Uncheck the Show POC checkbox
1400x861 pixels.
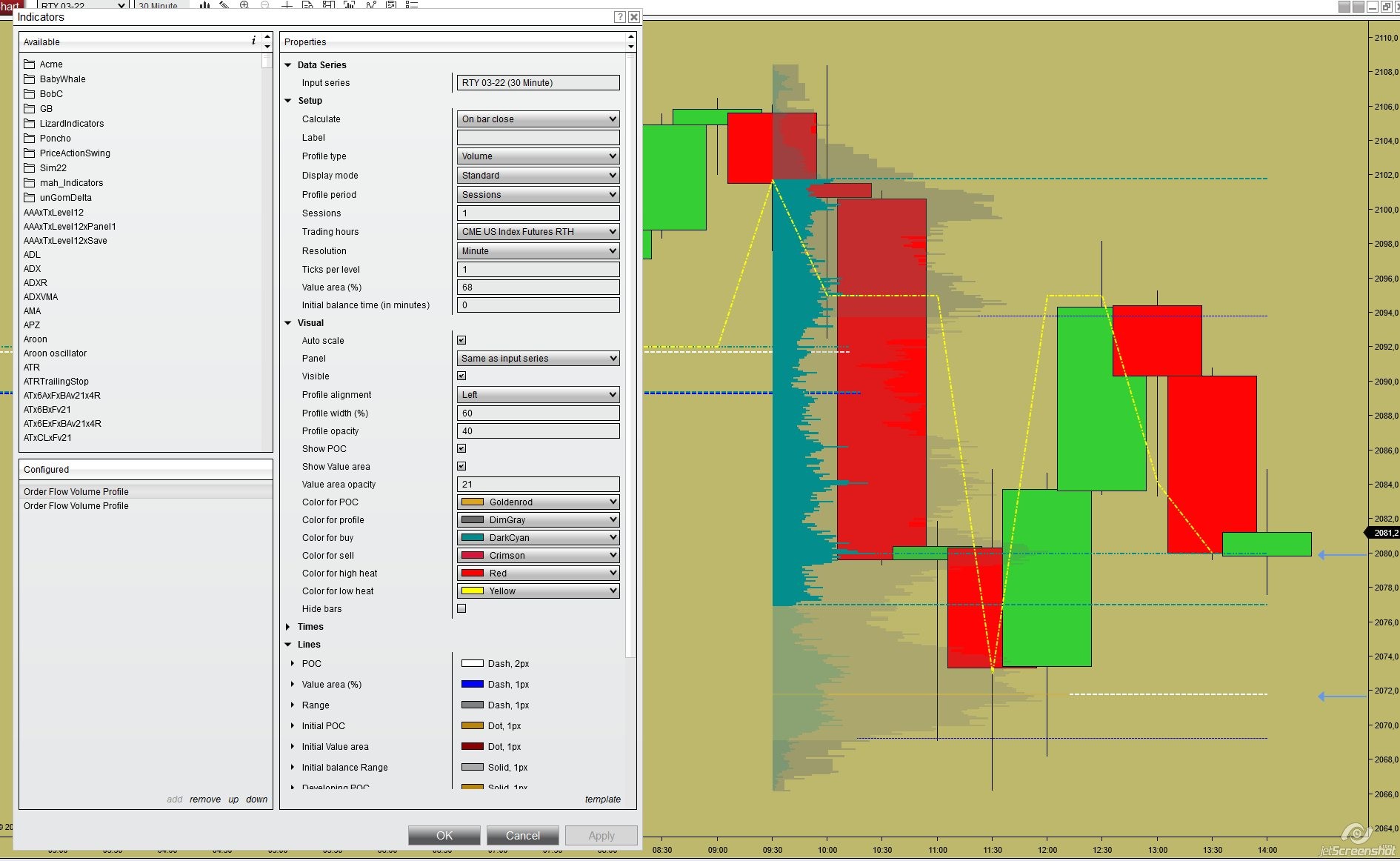pos(461,448)
